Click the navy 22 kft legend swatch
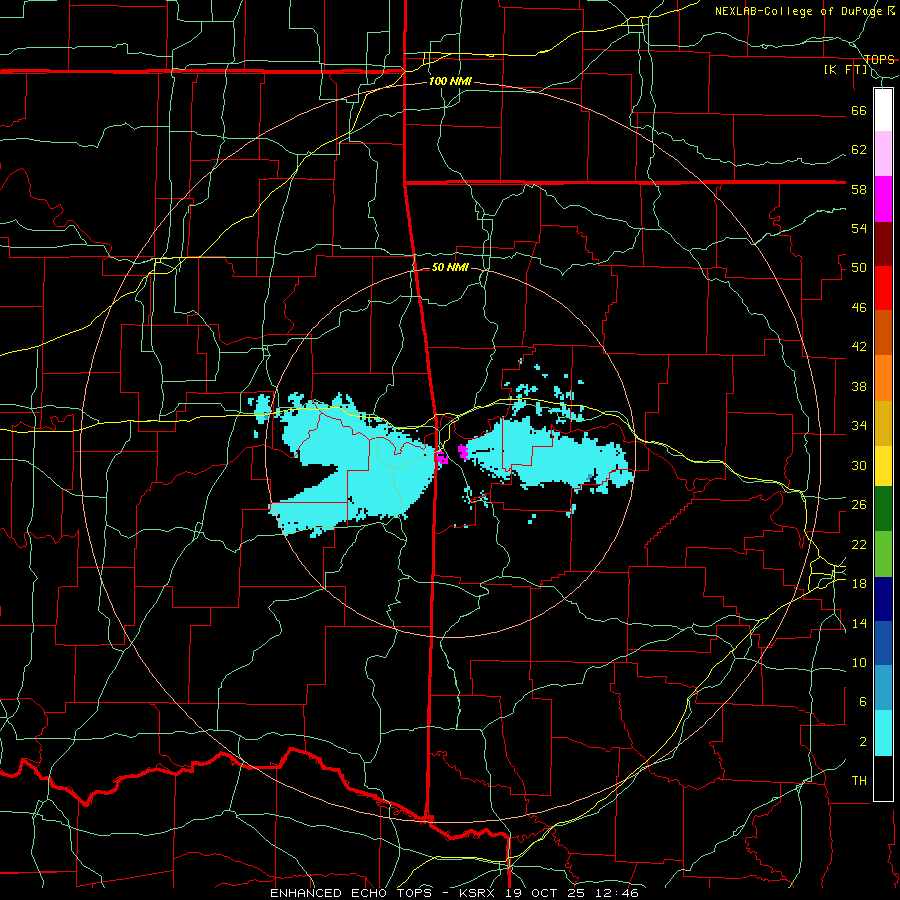The image size is (900, 900). tap(883, 599)
